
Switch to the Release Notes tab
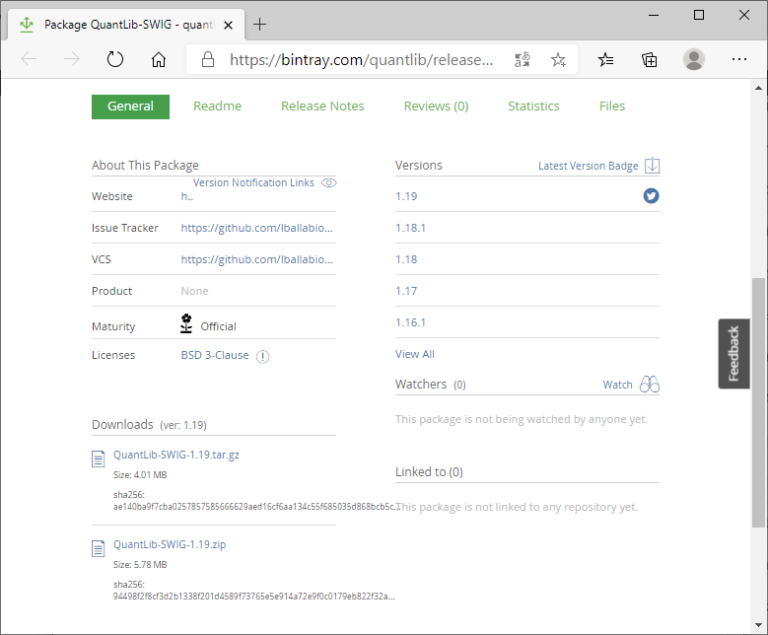(322, 106)
